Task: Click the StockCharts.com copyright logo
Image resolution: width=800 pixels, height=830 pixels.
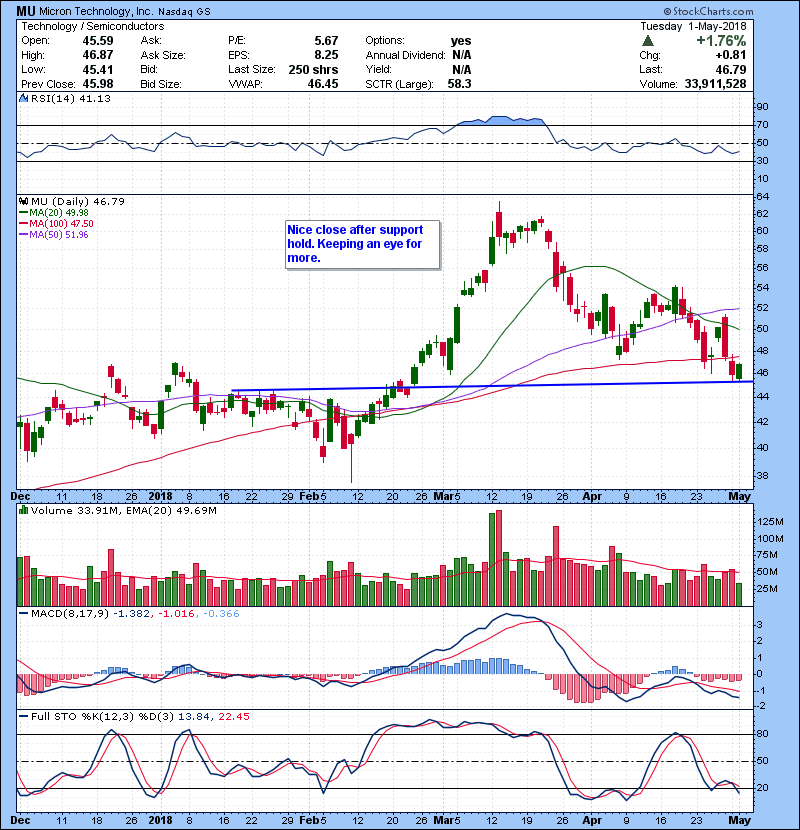Action: [x=708, y=11]
